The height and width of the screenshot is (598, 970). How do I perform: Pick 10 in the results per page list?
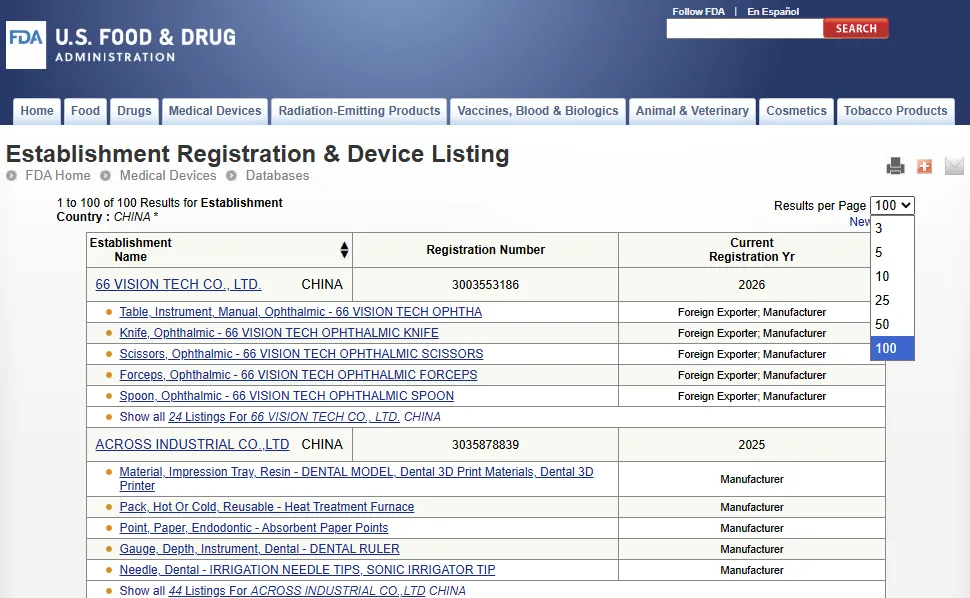pyautogui.click(x=882, y=276)
